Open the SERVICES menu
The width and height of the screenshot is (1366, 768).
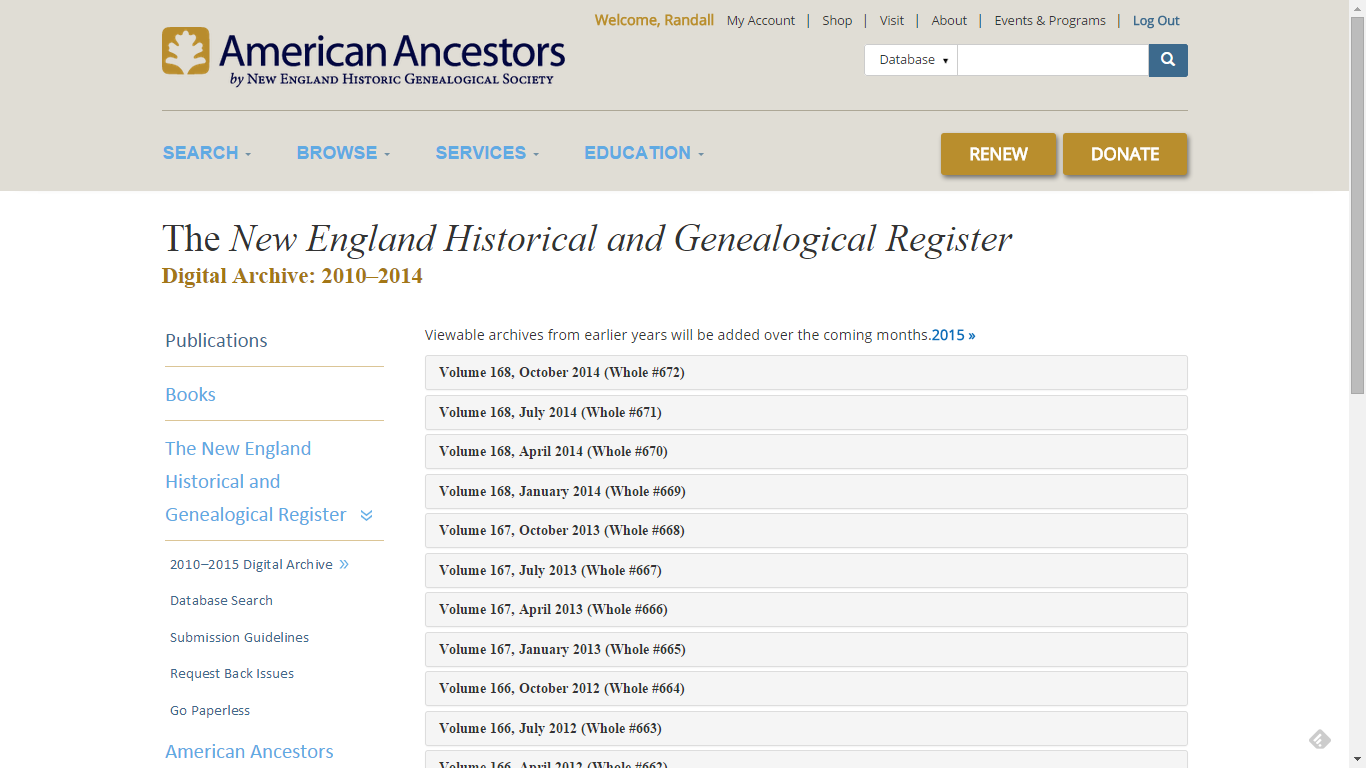[487, 153]
